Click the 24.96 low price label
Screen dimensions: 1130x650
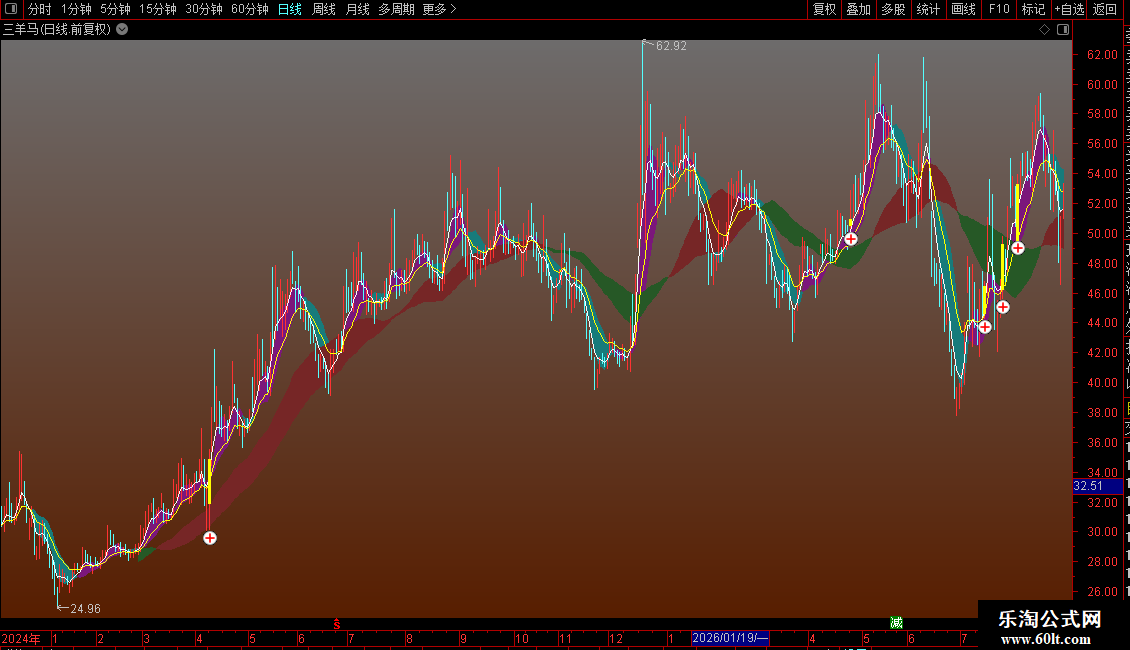coord(85,609)
